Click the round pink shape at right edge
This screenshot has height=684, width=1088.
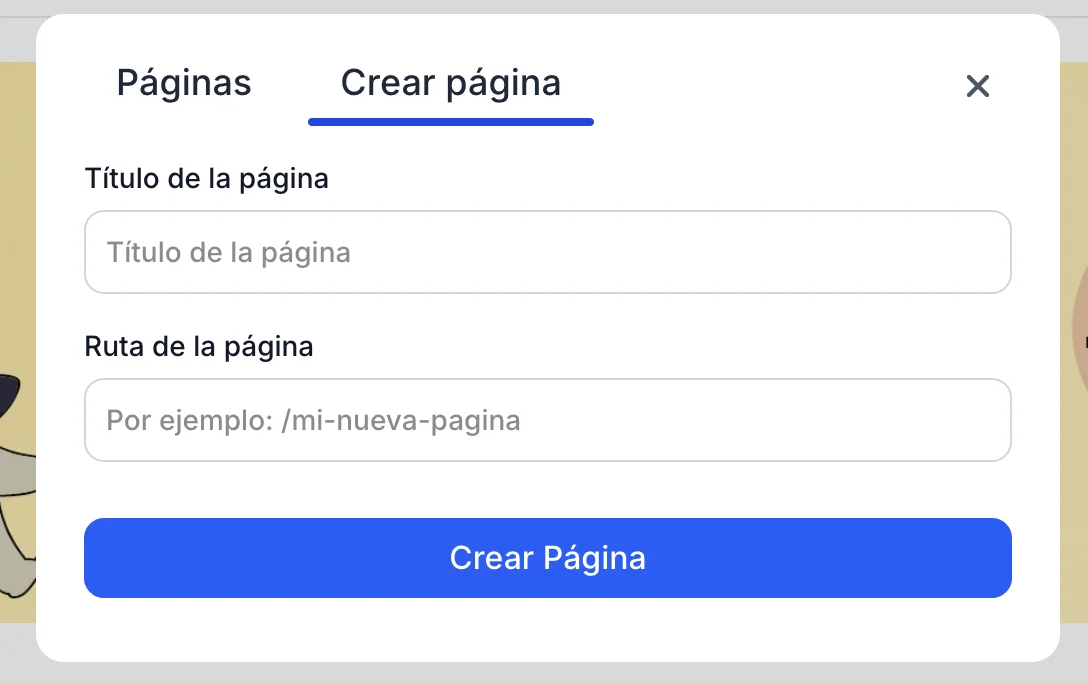click(x=1079, y=330)
